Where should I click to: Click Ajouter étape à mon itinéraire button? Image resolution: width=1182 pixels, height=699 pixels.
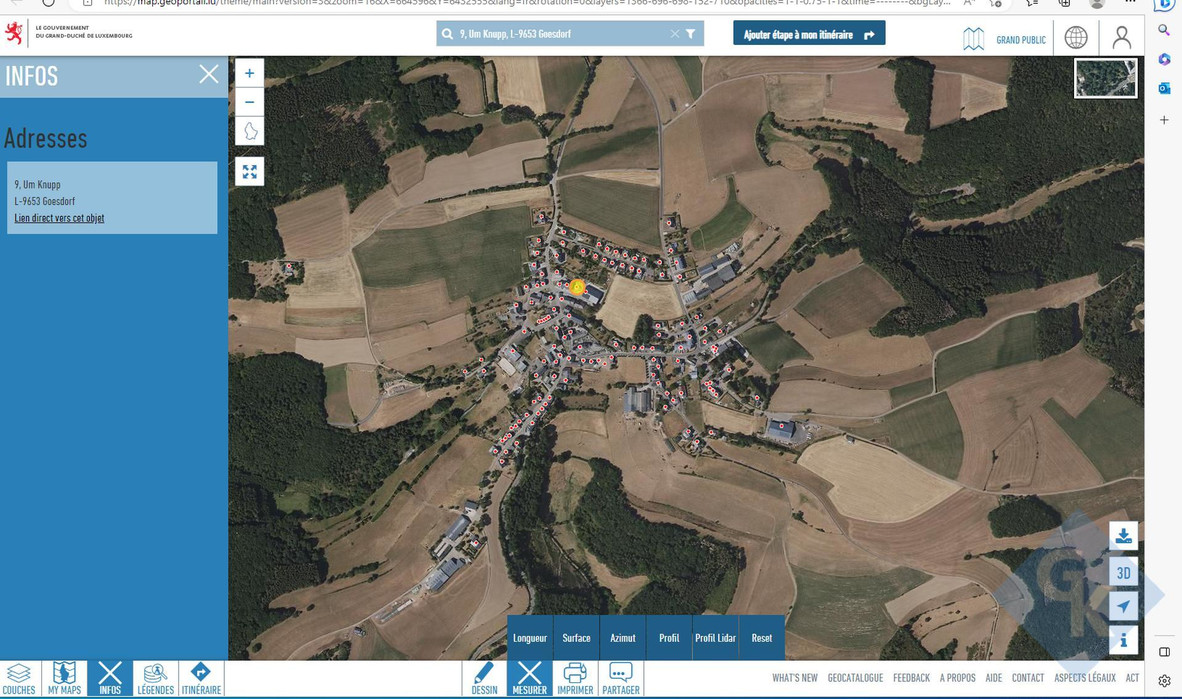point(808,34)
